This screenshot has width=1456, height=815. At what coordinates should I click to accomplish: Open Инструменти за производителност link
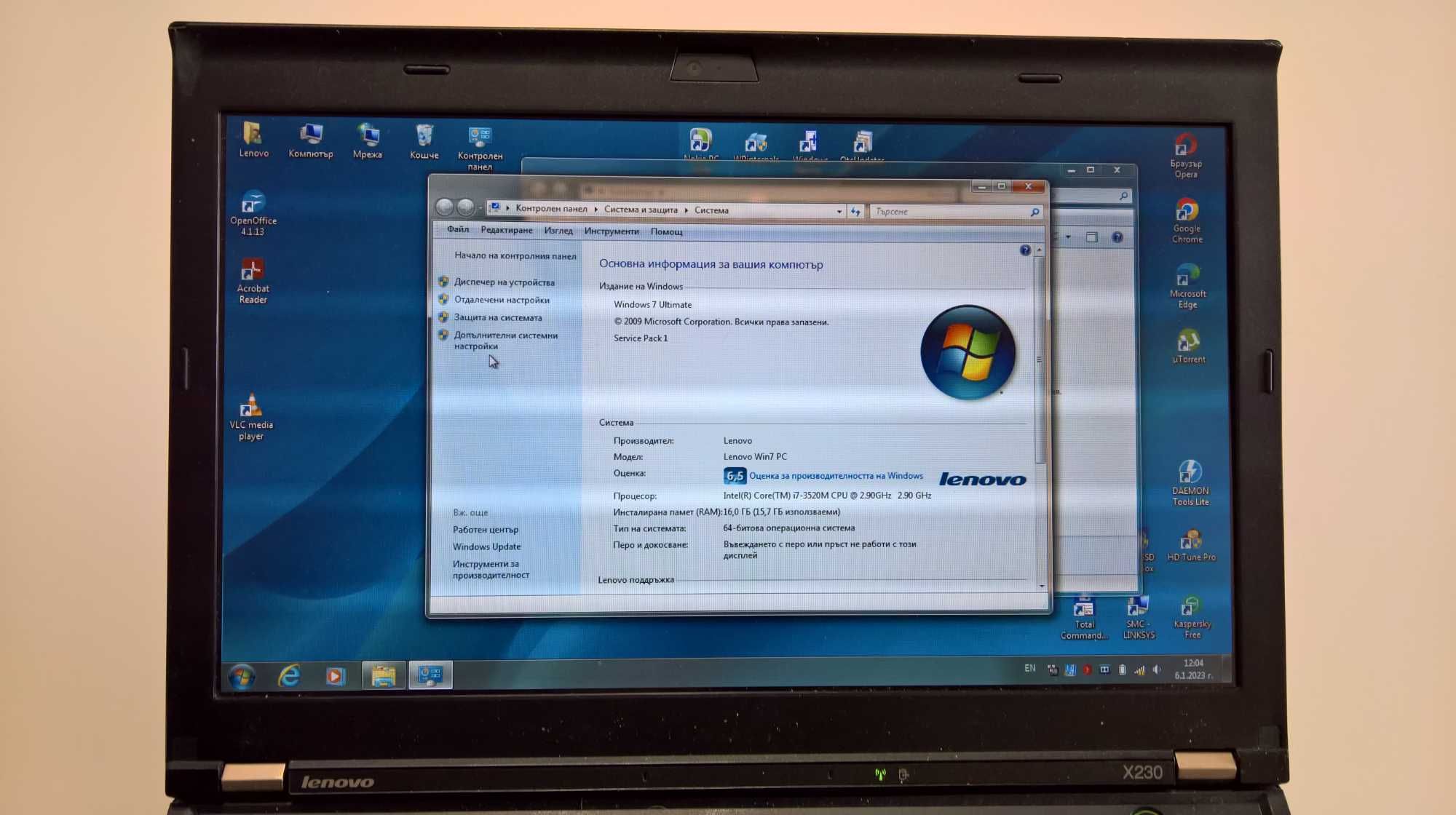click(491, 570)
